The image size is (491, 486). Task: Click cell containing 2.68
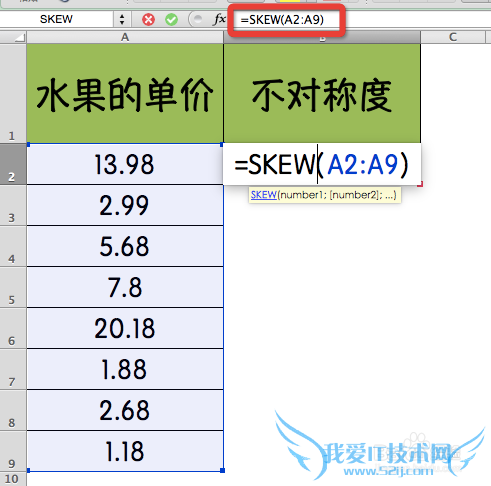(x=125, y=410)
